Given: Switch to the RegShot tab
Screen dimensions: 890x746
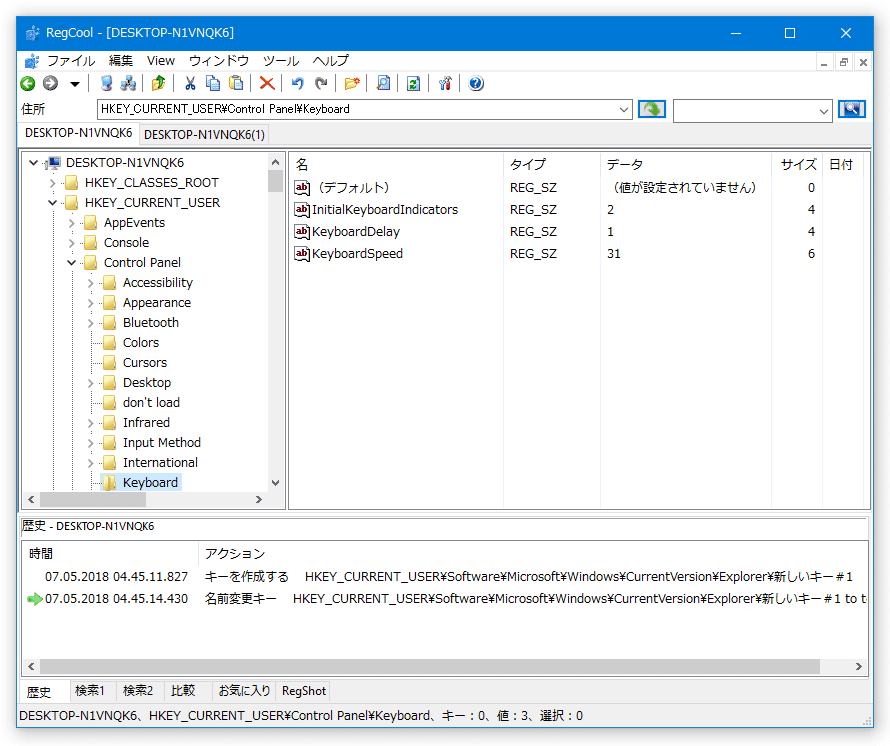Looking at the screenshot, I should click(304, 690).
